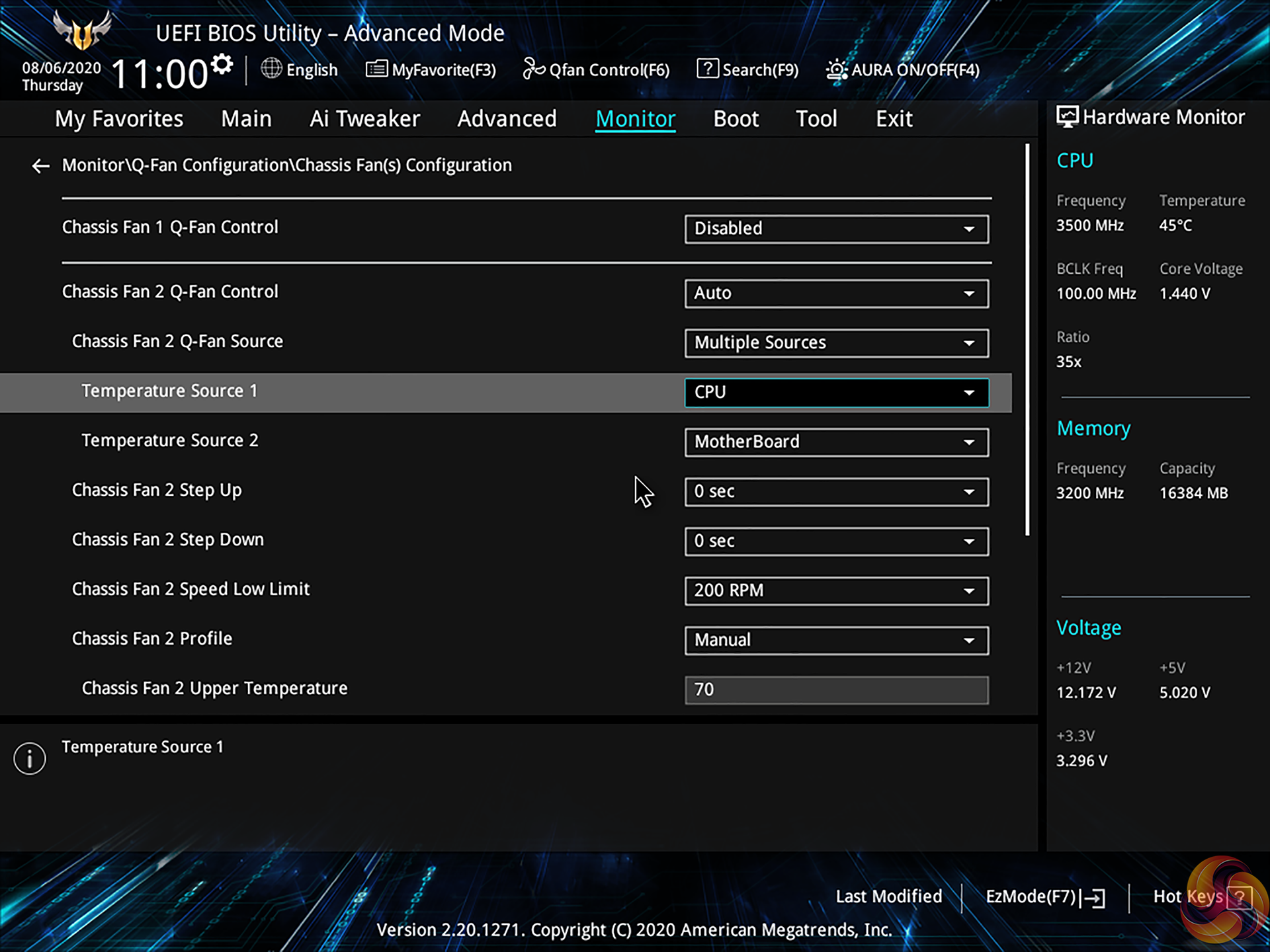
Task: Go to the Boot tab
Action: point(736,119)
